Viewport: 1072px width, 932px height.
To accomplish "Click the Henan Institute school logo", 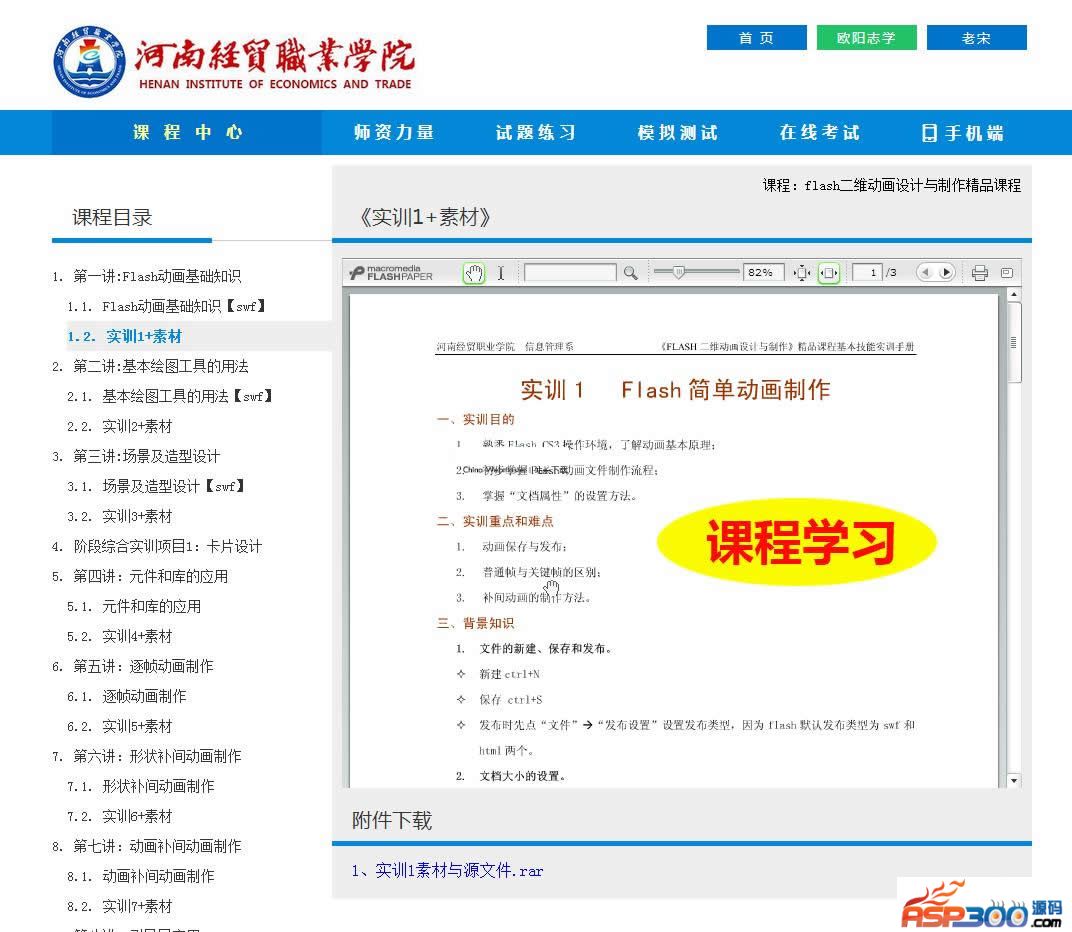I will [x=232, y=62].
